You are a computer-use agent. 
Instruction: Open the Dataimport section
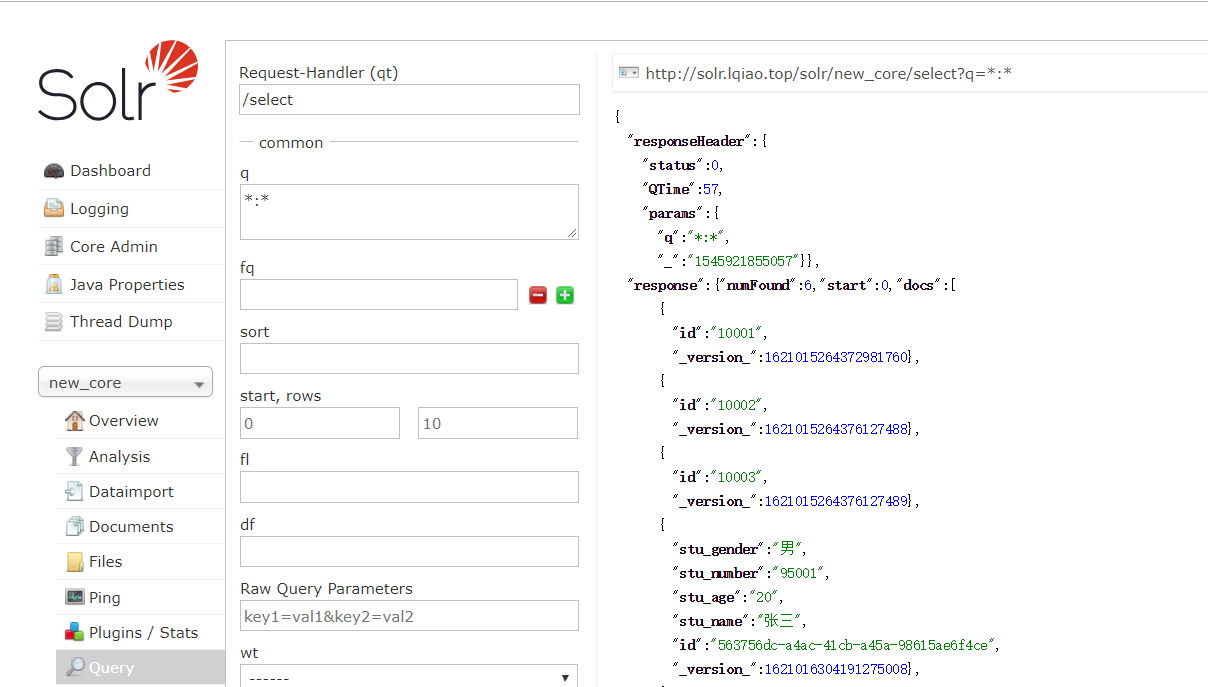[x=130, y=492]
